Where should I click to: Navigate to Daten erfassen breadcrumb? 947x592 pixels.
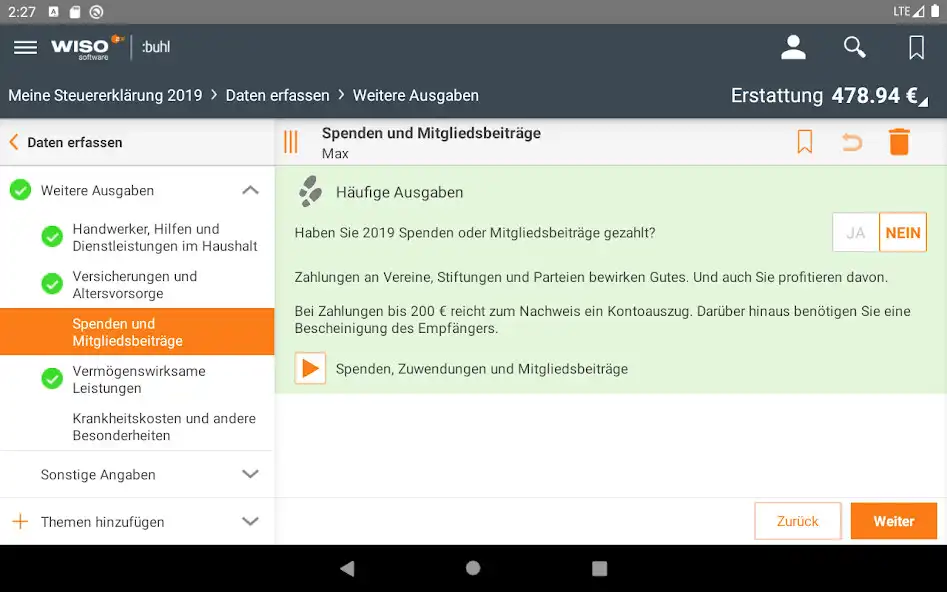pos(278,95)
